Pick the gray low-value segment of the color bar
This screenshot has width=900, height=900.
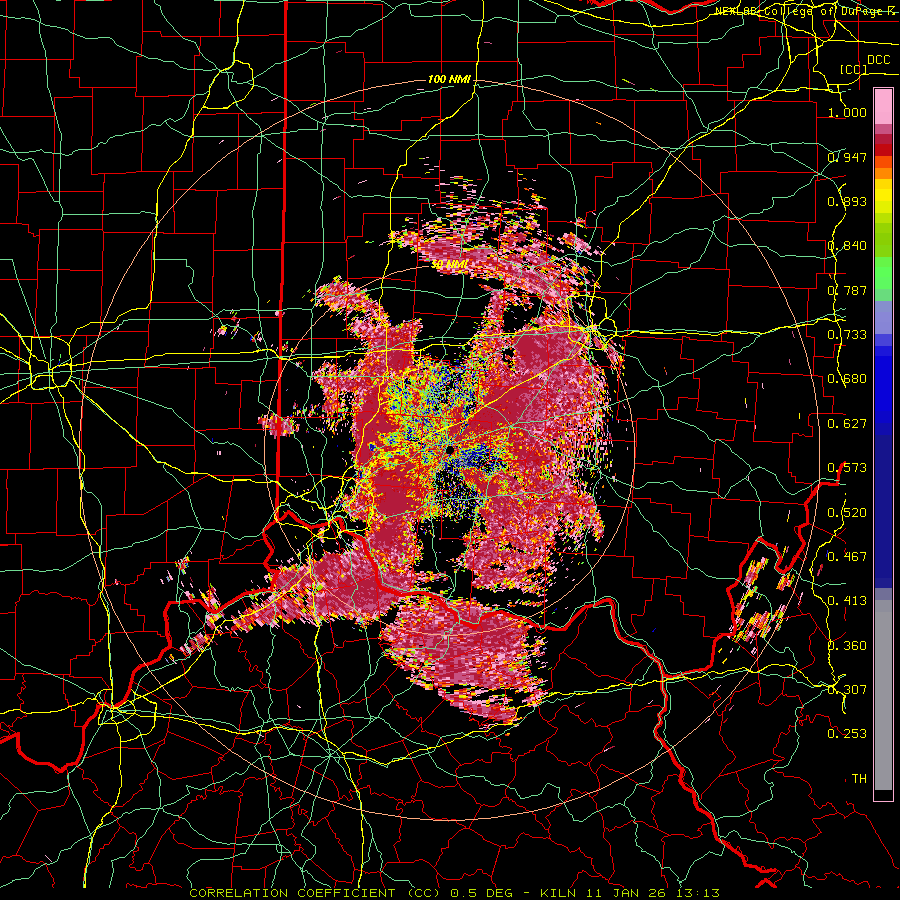[883, 695]
